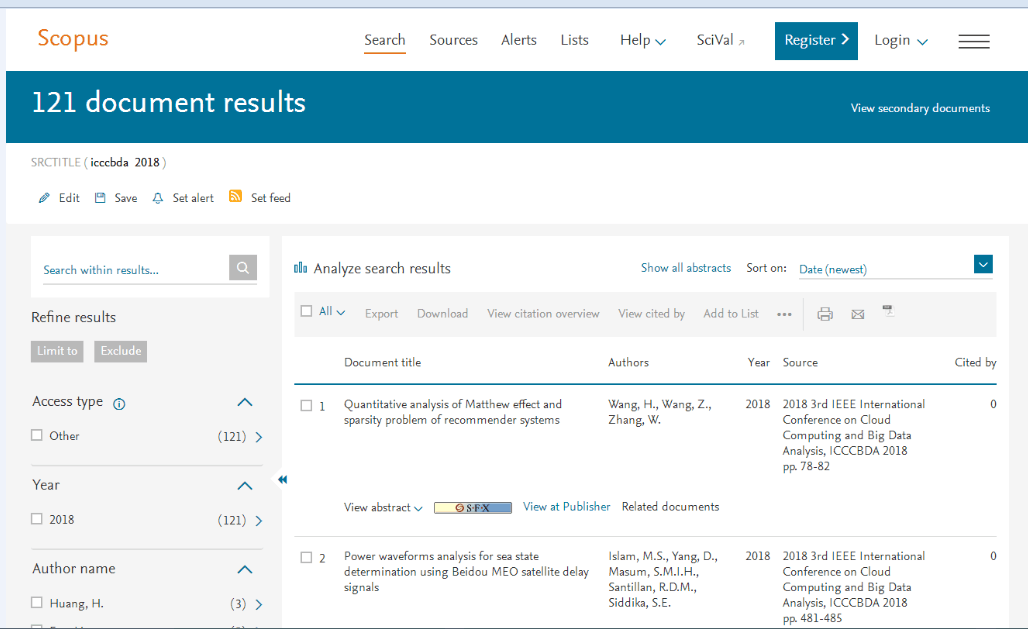
Task: Tick the Huang, H. author checkbox
Action: pos(37,602)
